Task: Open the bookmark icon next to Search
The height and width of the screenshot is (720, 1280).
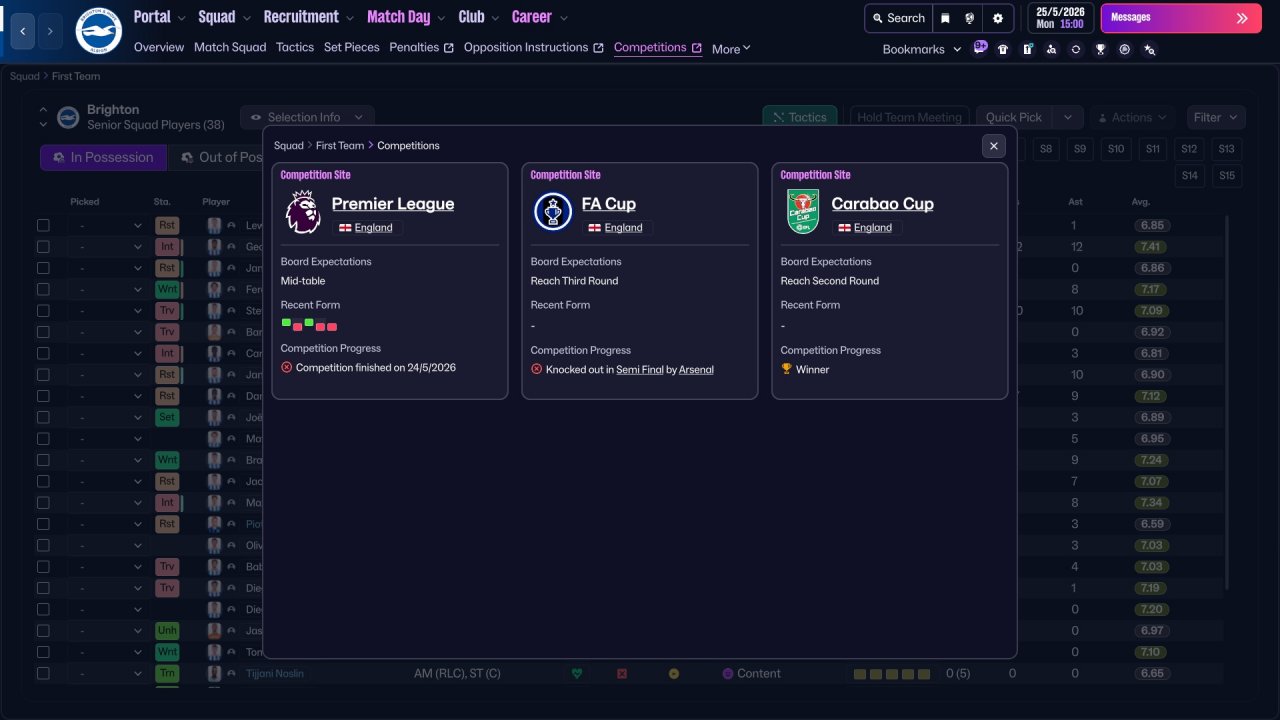Action: click(x=945, y=18)
